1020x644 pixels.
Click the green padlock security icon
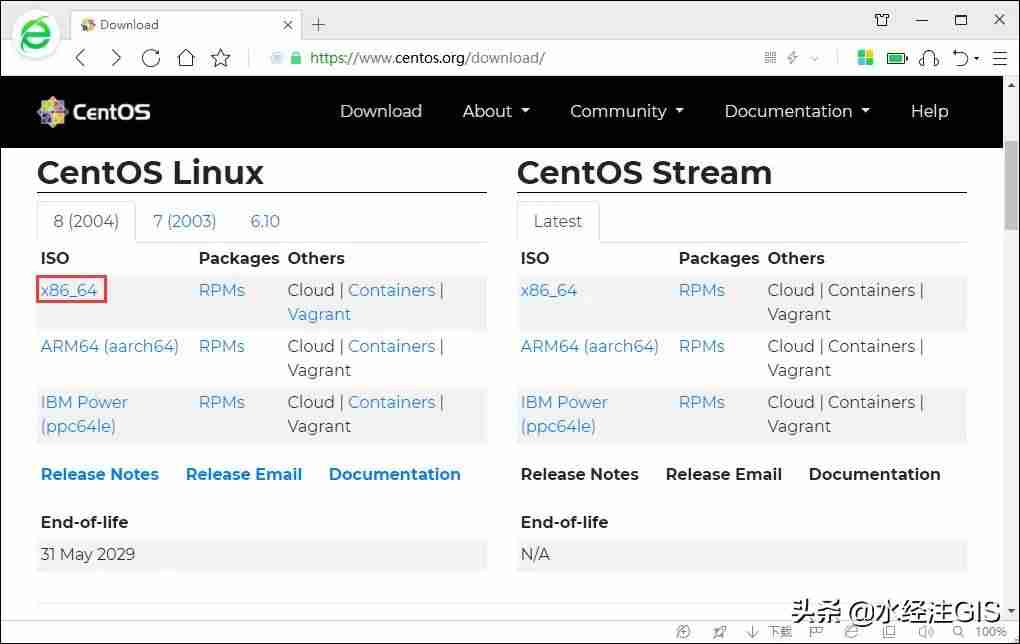296,58
